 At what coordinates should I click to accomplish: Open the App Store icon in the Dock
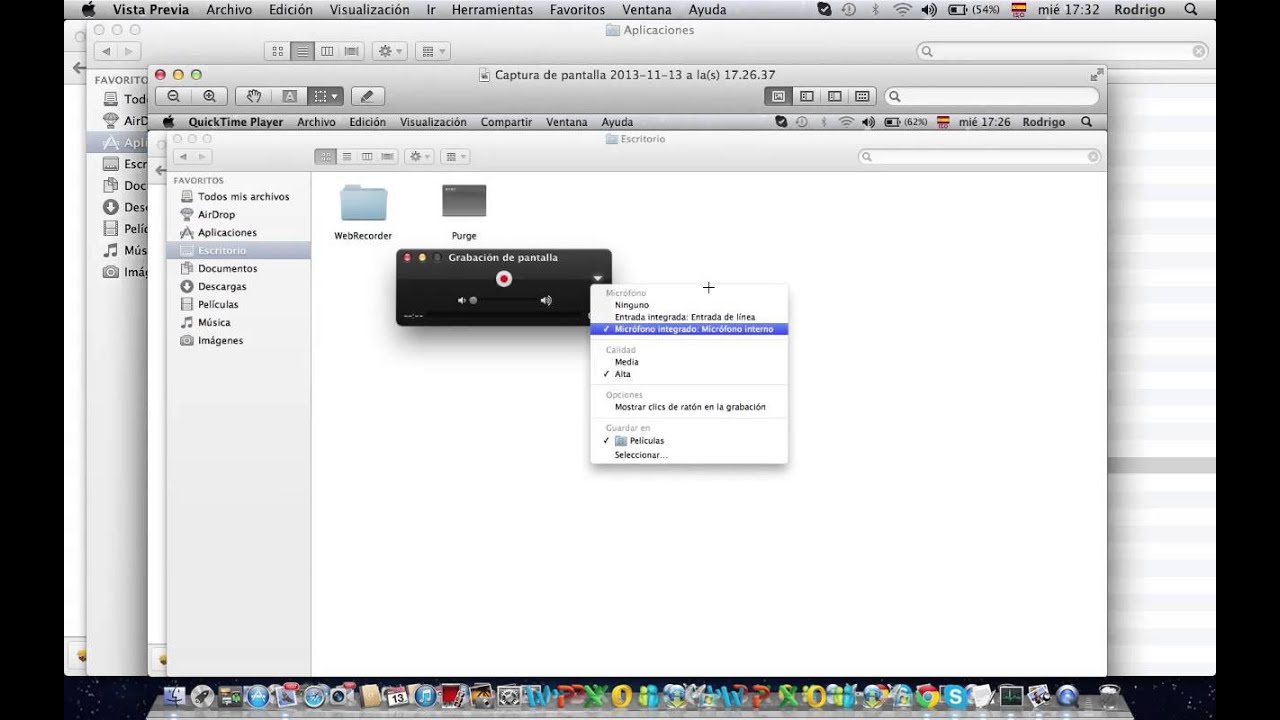point(258,696)
